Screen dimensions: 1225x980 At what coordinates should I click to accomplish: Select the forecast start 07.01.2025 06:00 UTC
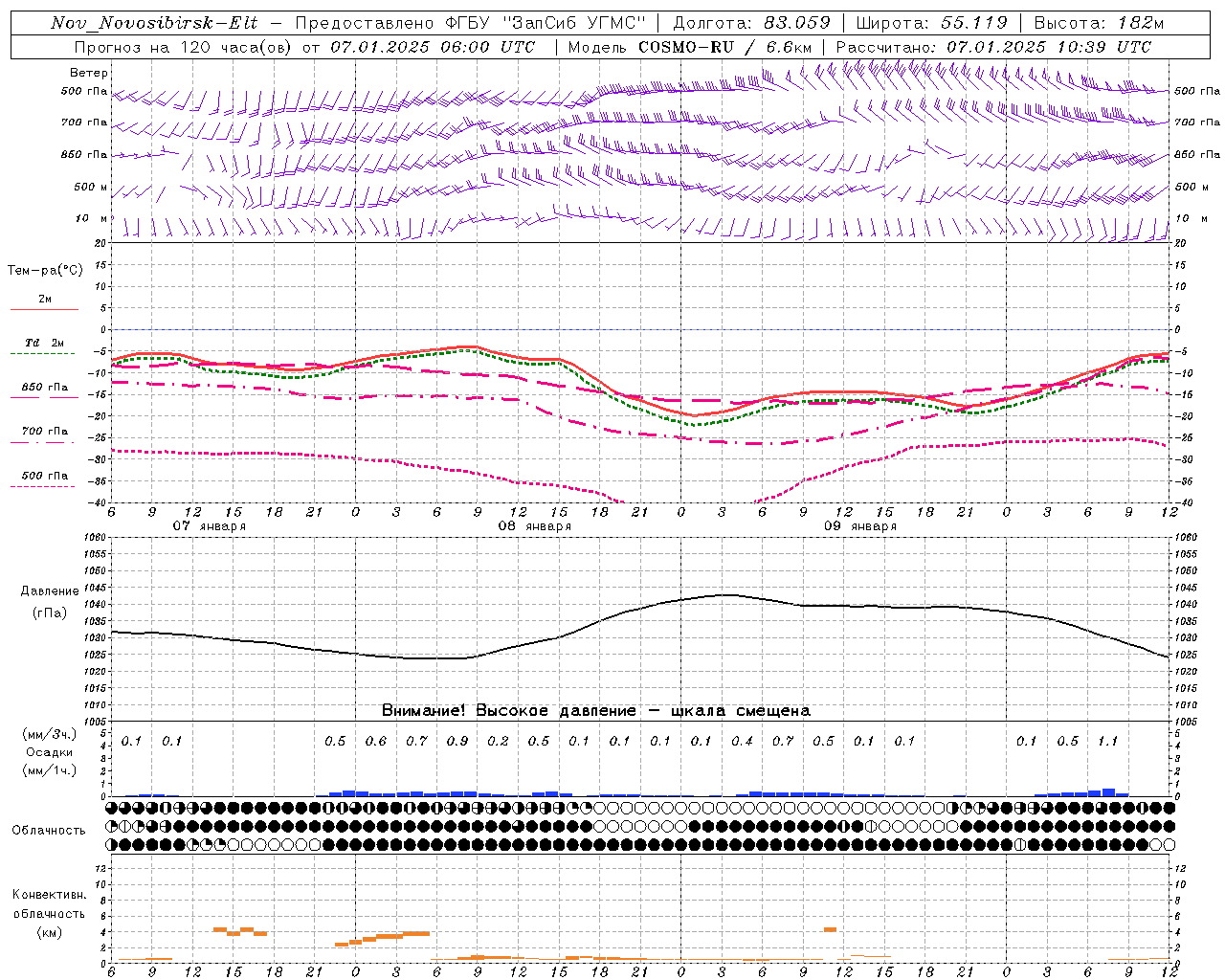(433, 47)
